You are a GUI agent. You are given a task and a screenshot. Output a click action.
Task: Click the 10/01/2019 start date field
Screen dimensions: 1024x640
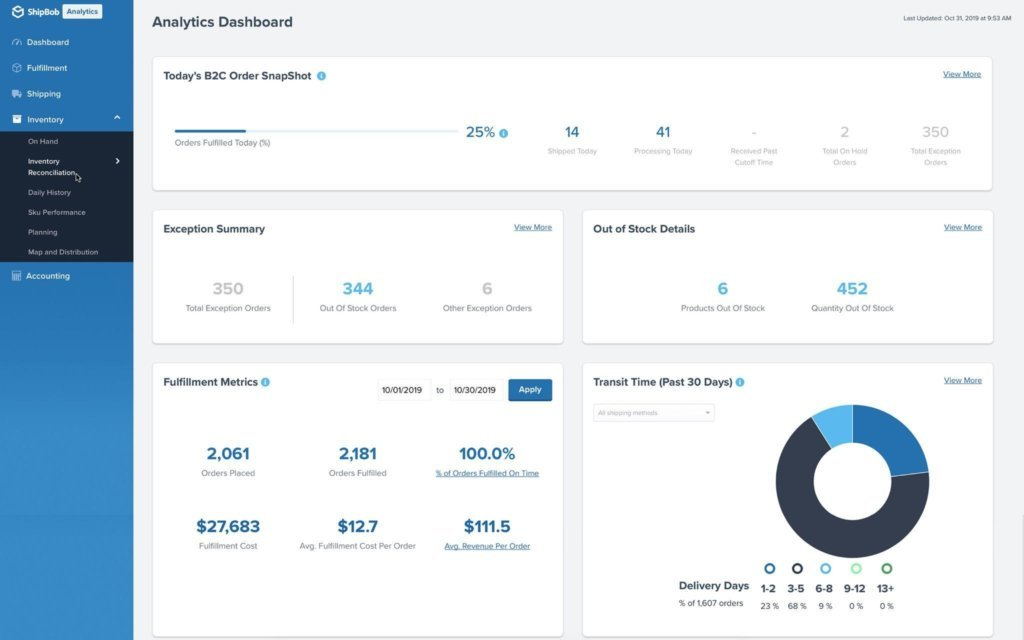coord(400,389)
